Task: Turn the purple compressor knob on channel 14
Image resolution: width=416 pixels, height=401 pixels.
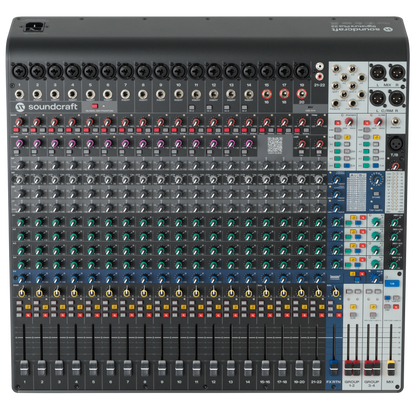Action: coord(249,144)
